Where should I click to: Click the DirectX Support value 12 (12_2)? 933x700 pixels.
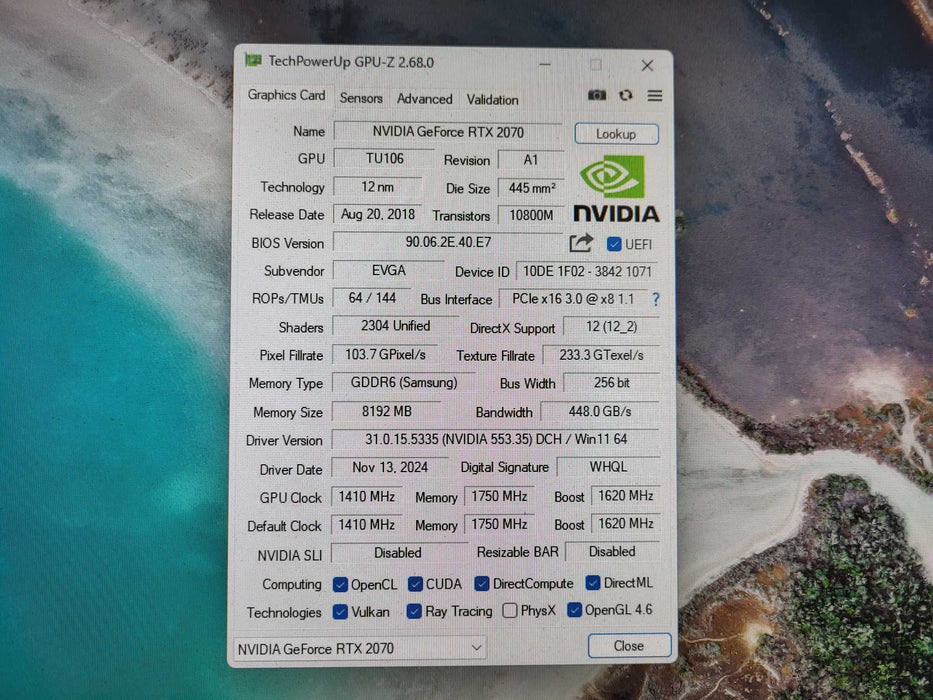611,327
